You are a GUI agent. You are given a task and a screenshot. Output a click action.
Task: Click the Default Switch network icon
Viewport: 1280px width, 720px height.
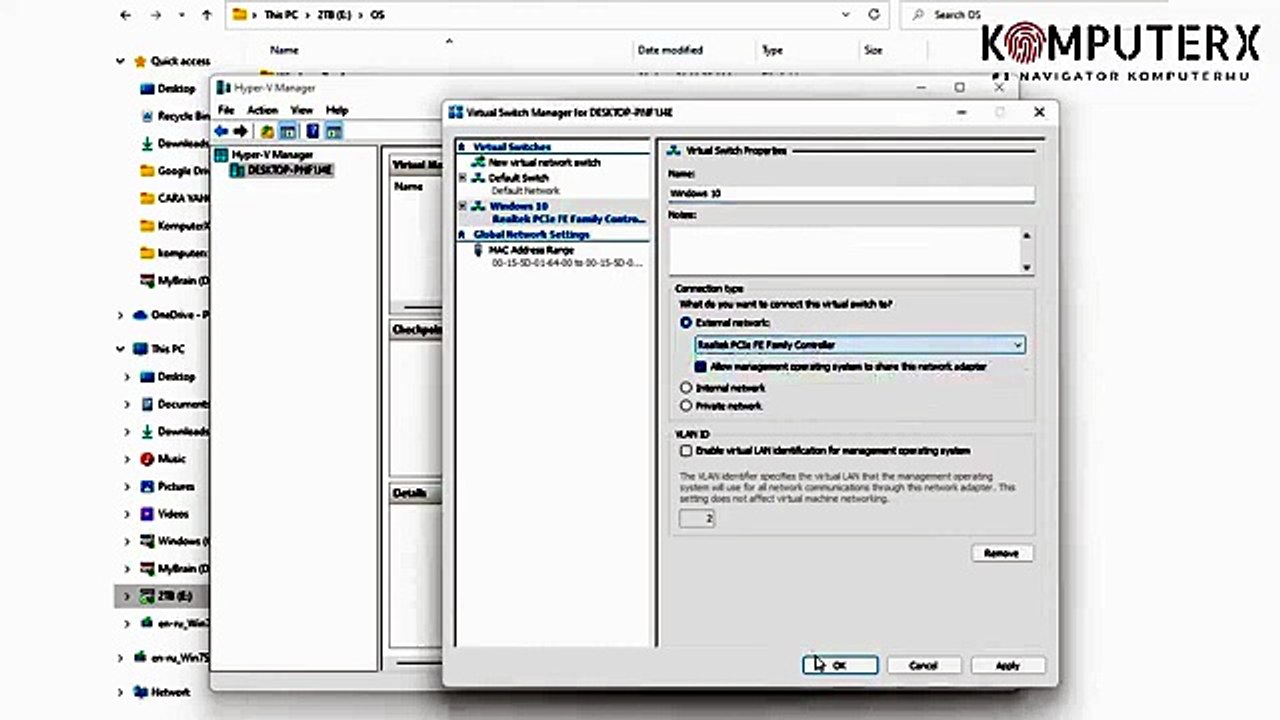point(479,178)
